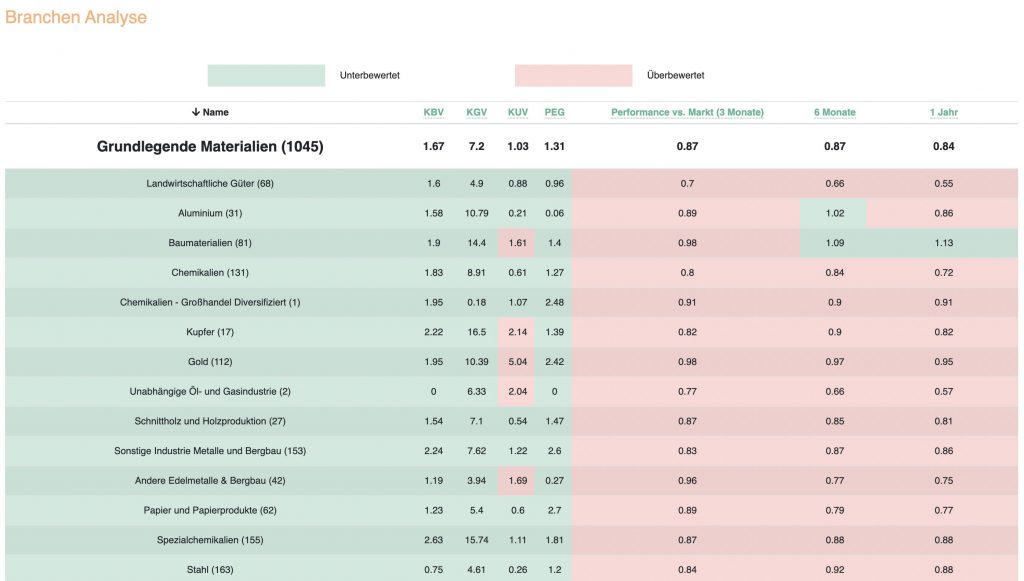Sort table by KGV column header
This screenshot has height=581, width=1024.
point(476,113)
